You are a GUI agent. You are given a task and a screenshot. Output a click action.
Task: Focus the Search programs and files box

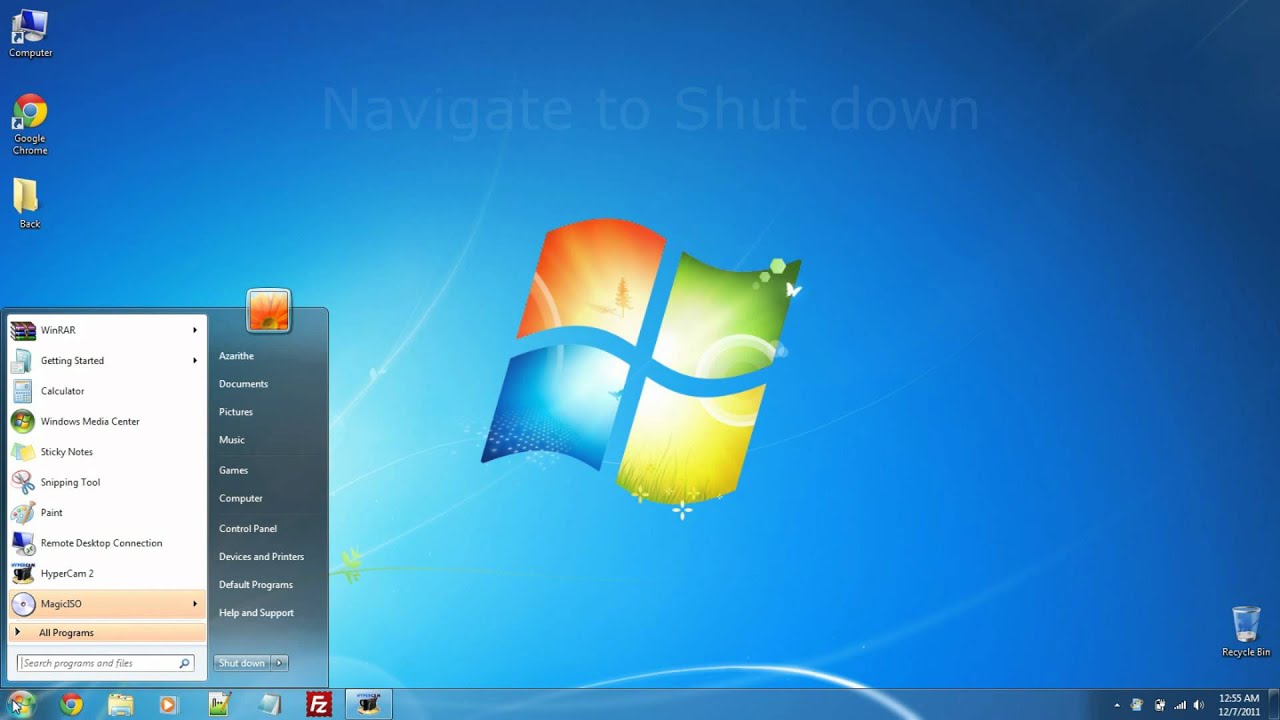click(x=105, y=663)
